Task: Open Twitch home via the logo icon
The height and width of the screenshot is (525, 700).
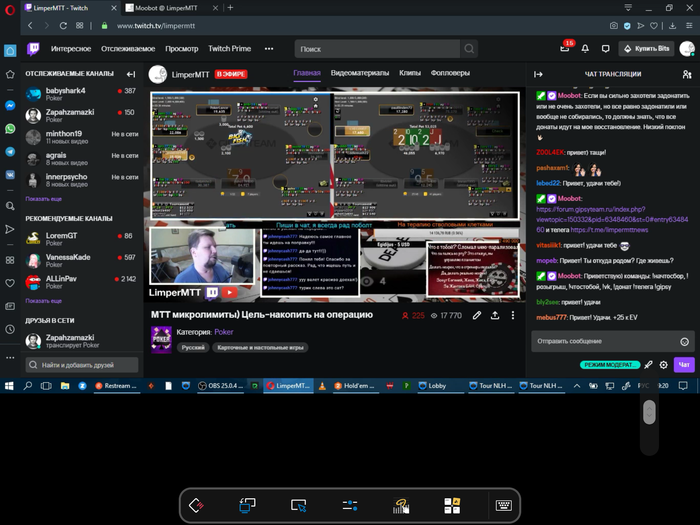Action: pos(33,49)
